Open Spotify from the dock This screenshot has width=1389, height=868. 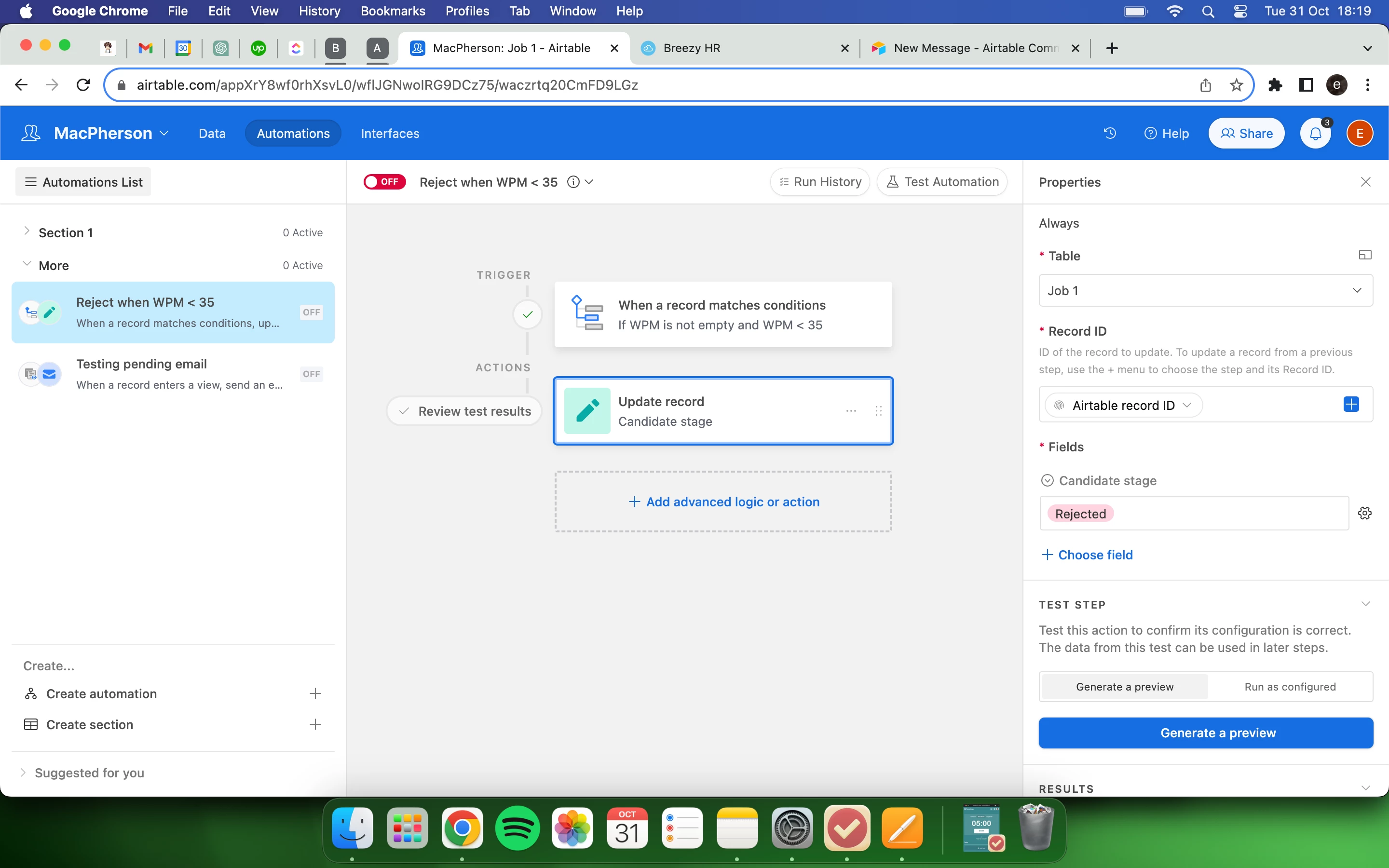pyautogui.click(x=517, y=828)
